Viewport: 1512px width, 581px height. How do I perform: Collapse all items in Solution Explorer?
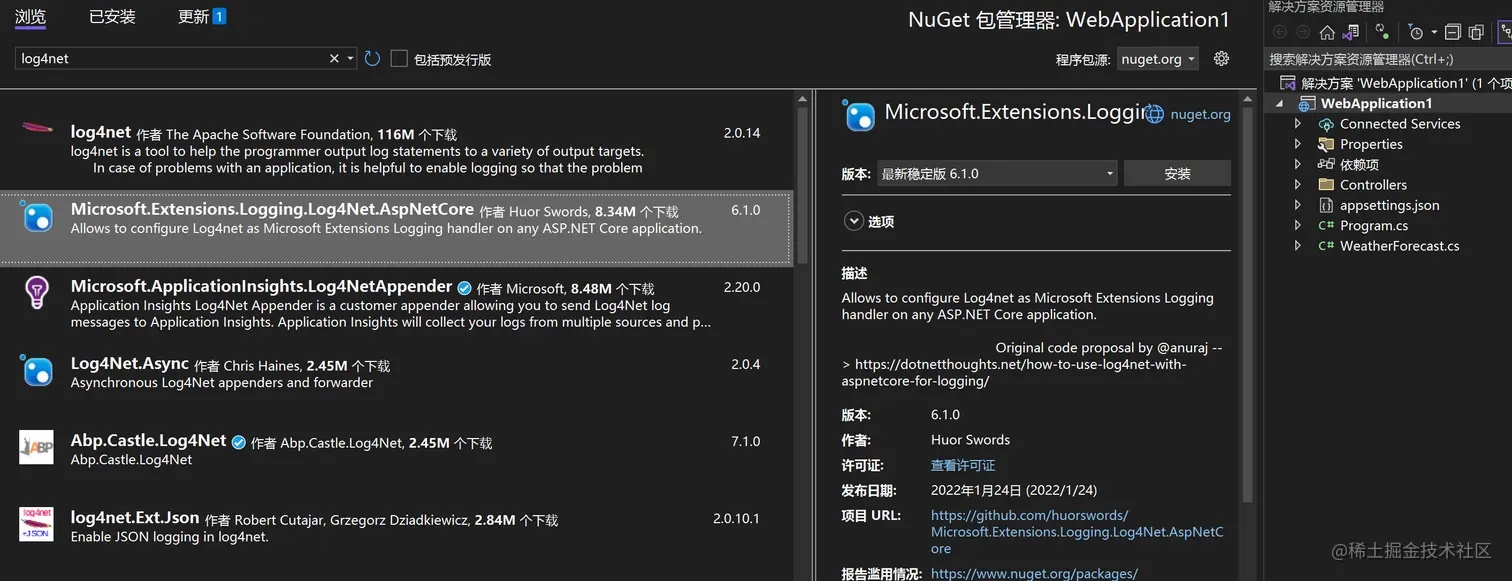click(1452, 32)
